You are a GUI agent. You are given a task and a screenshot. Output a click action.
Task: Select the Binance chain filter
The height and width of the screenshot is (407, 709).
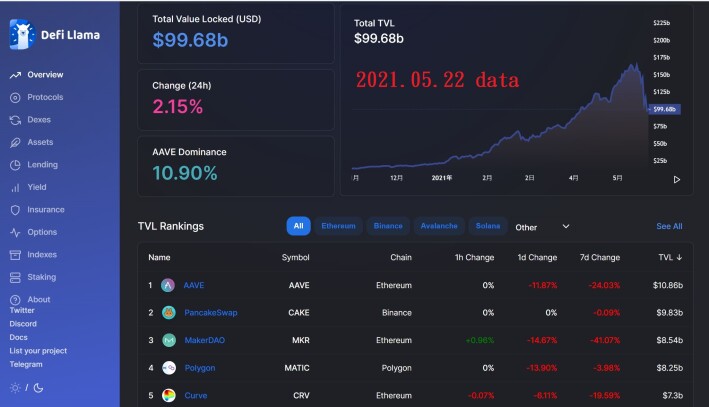click(388, 226)
